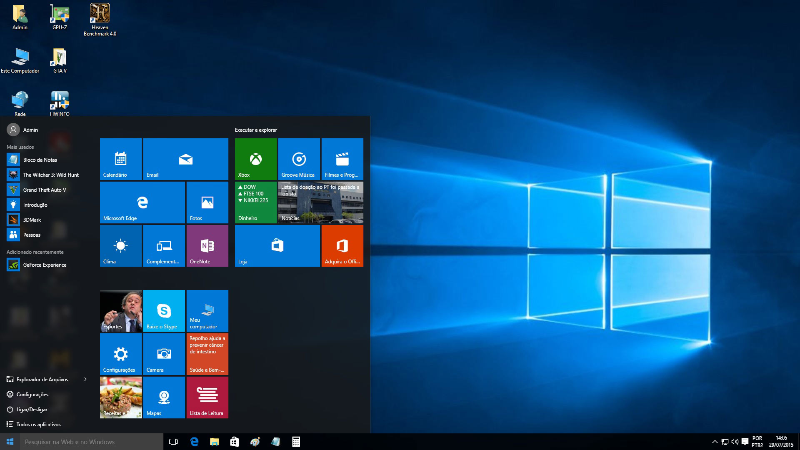Click the volume speaker tray icon
The image size is (800, 450).
pyautogui.click(x=735, y=442)
